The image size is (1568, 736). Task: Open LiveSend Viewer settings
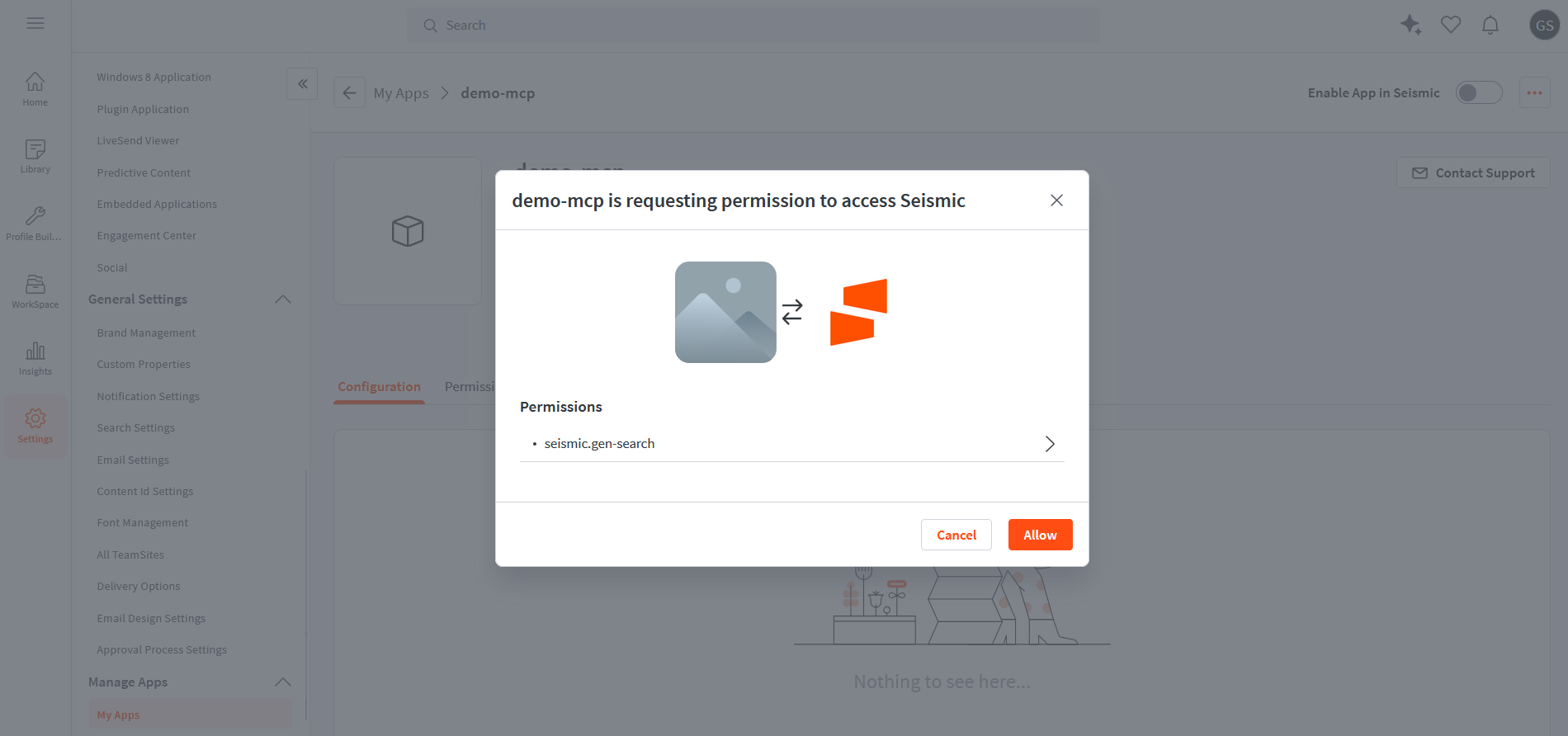[138, 140]
